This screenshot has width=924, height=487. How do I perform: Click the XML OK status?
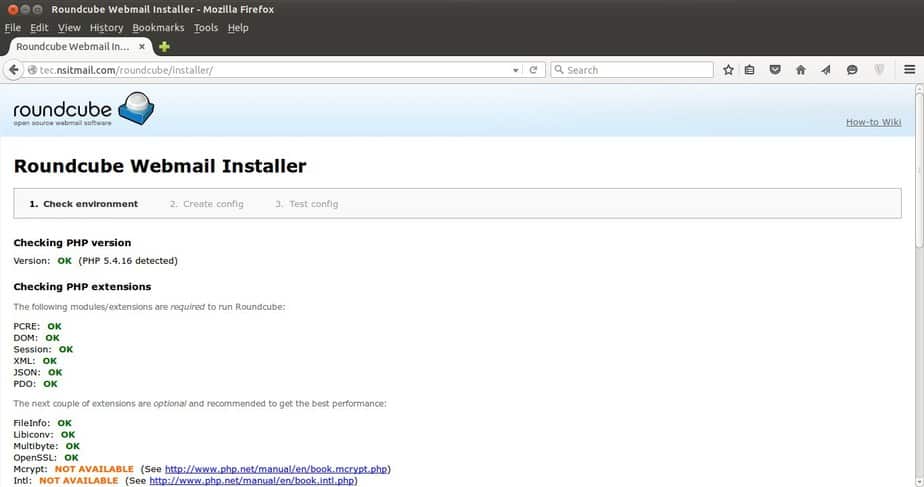[x=50, y=361]
